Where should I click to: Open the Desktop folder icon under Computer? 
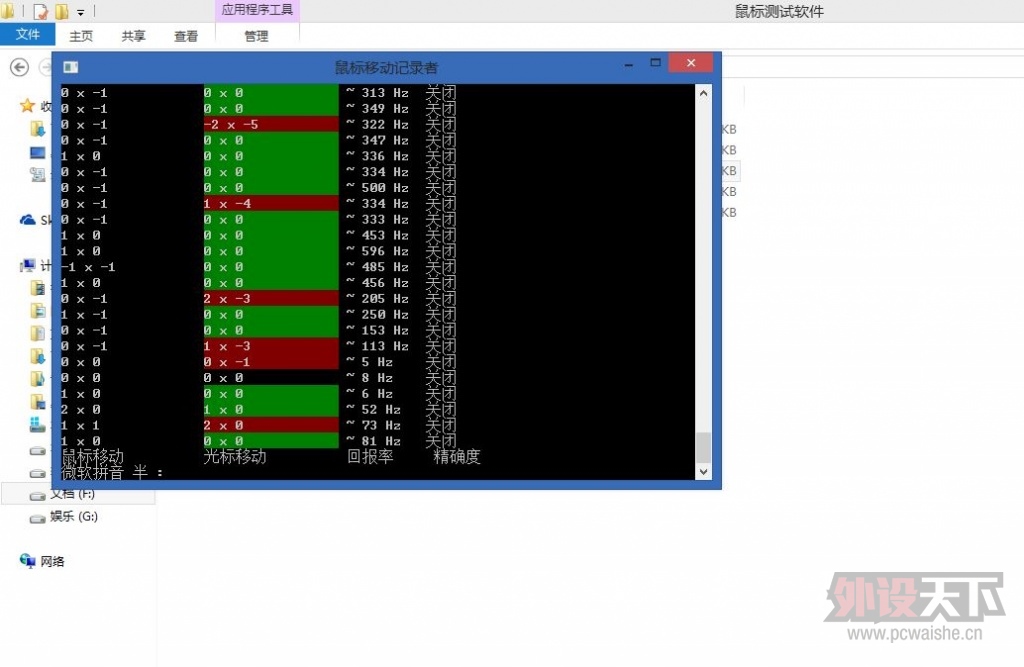coord(38,401)
